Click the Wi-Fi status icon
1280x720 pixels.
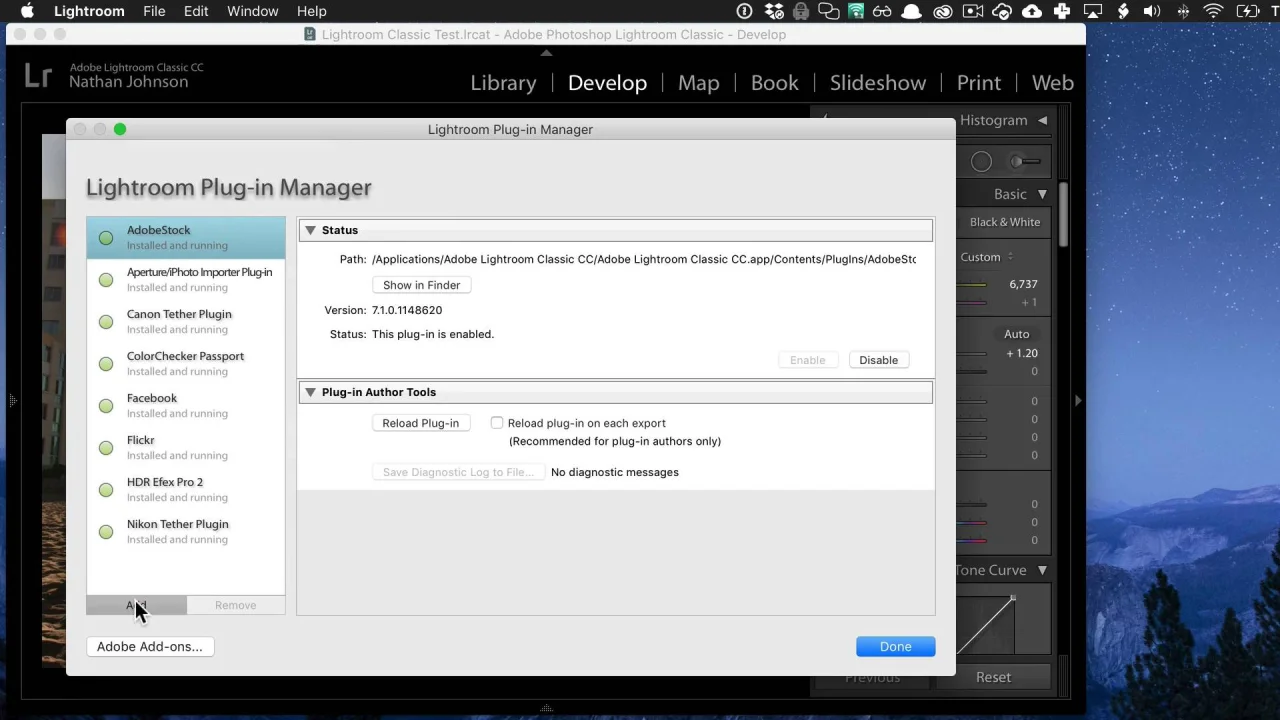coord(1213,11)
